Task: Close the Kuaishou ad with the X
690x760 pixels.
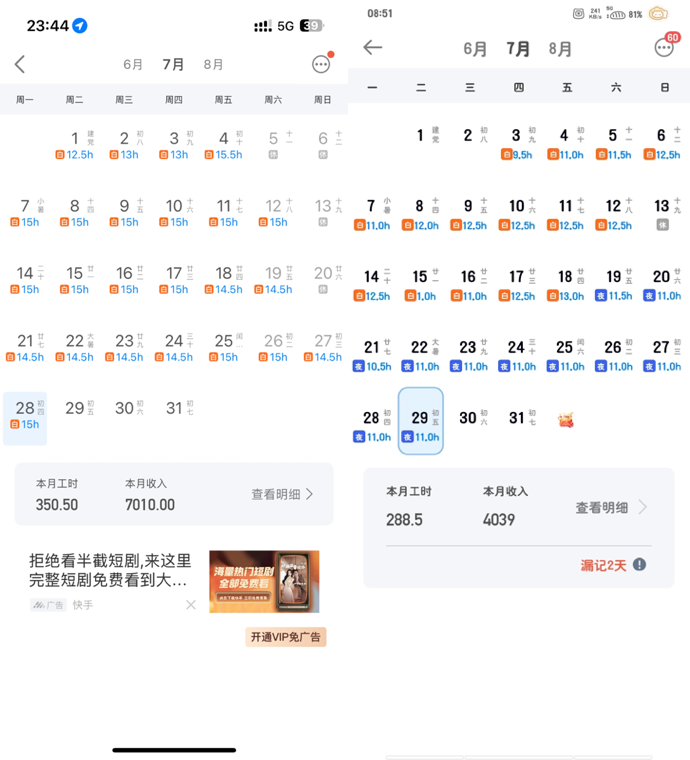Action: (x=191, y=605)
